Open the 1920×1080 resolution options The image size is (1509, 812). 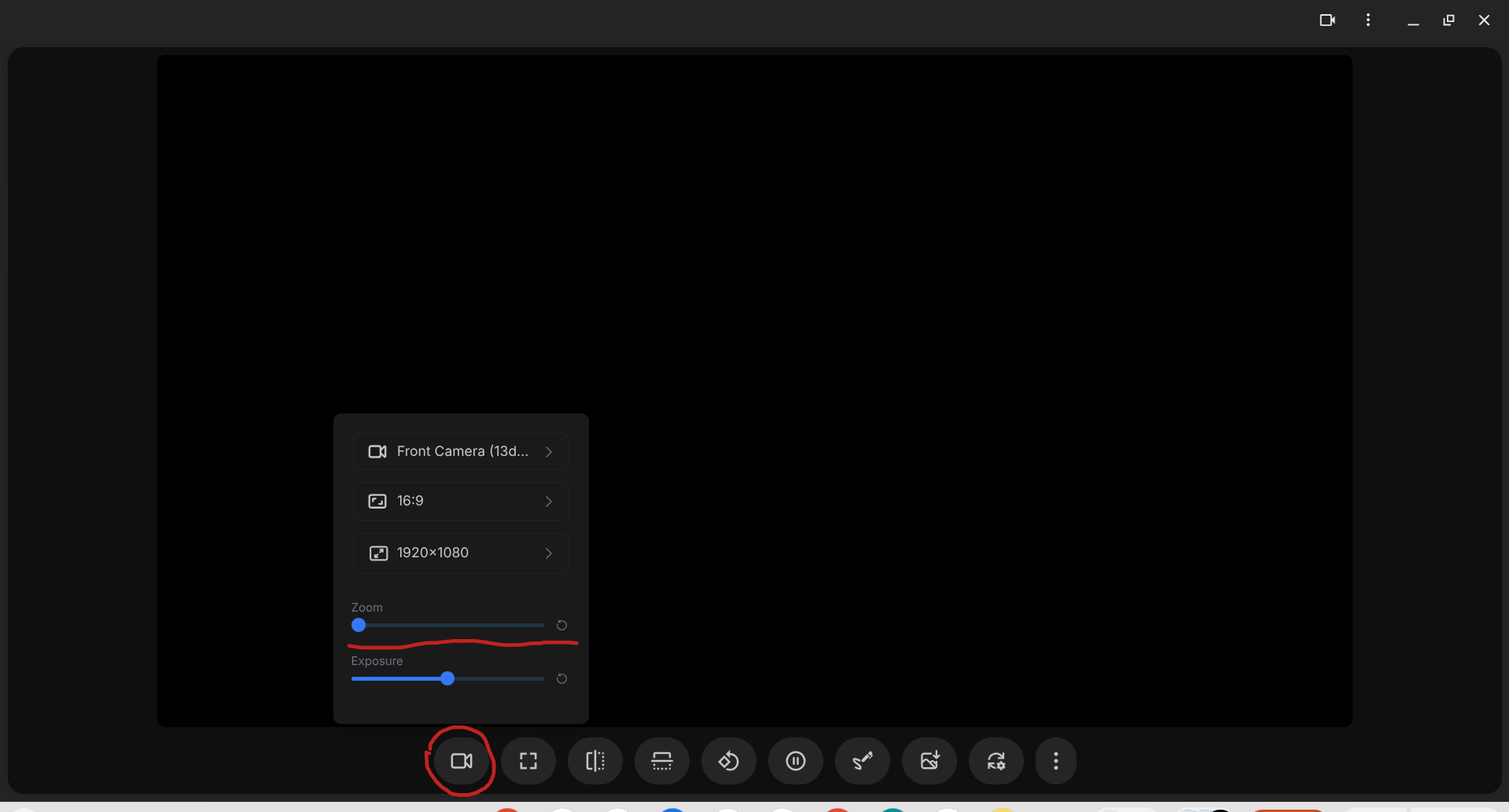click(x=461, y=553)
